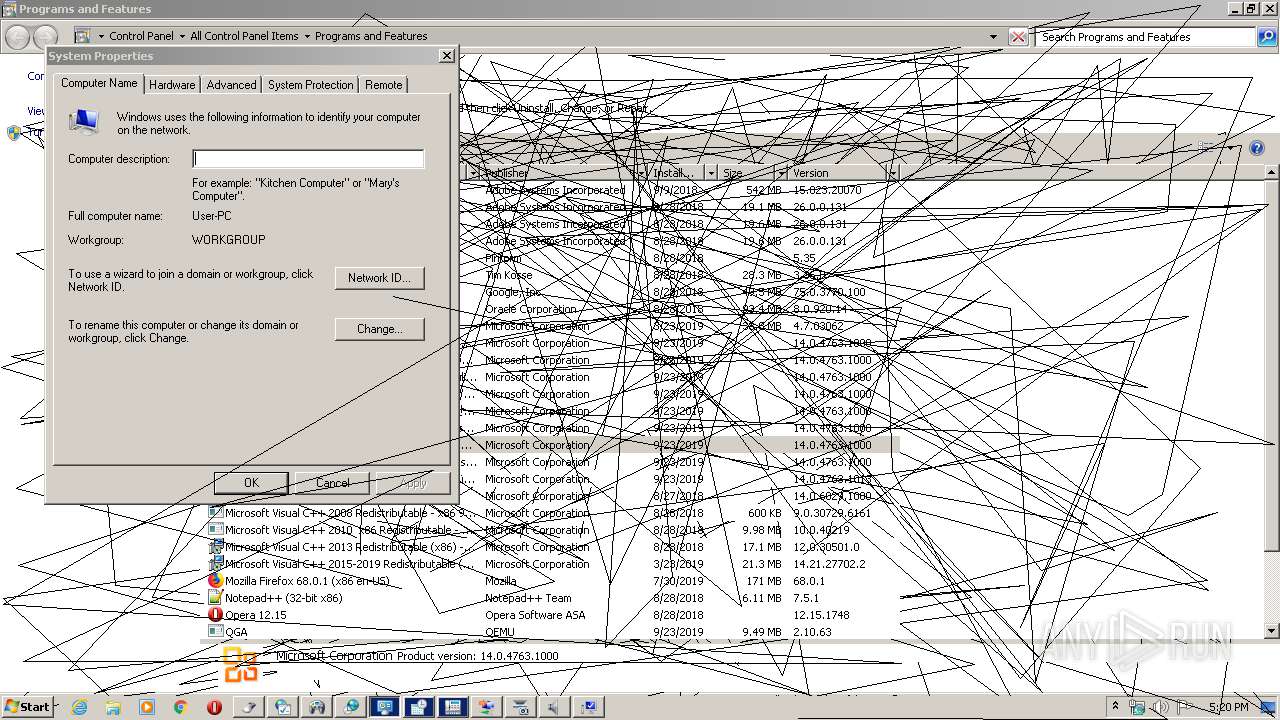Sort list by Version column header
The height and width of the screenshot is (720, 1280).
tap(842, 173)
